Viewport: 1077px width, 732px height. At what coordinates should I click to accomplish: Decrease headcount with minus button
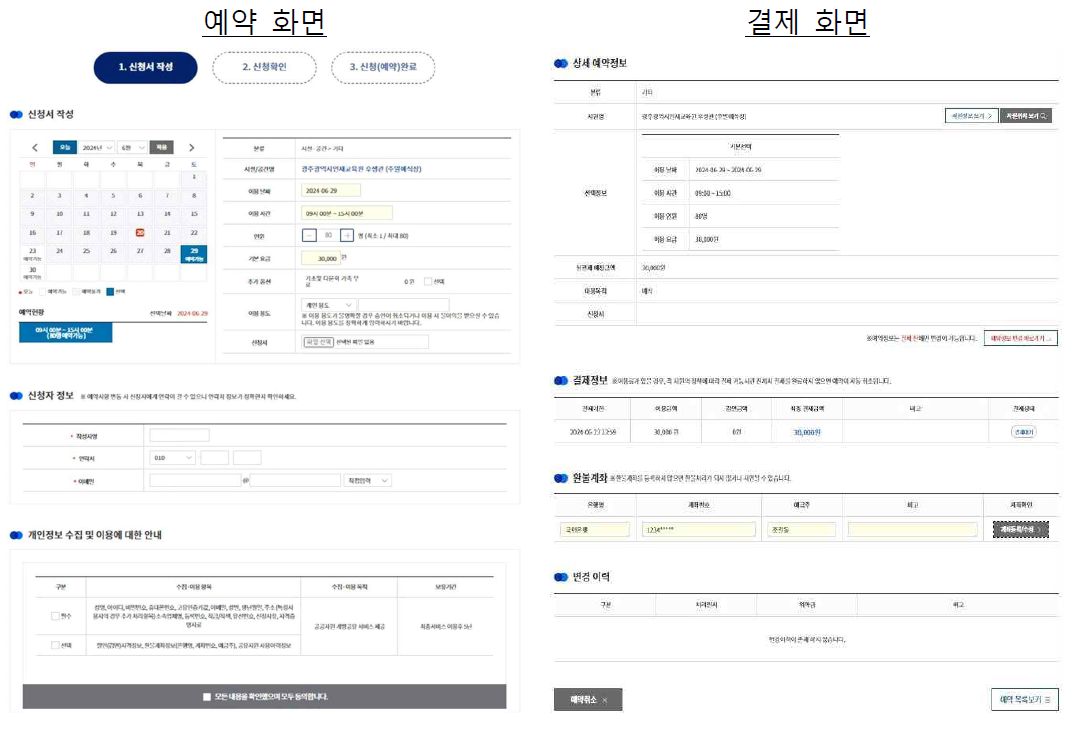coord(309,236)
